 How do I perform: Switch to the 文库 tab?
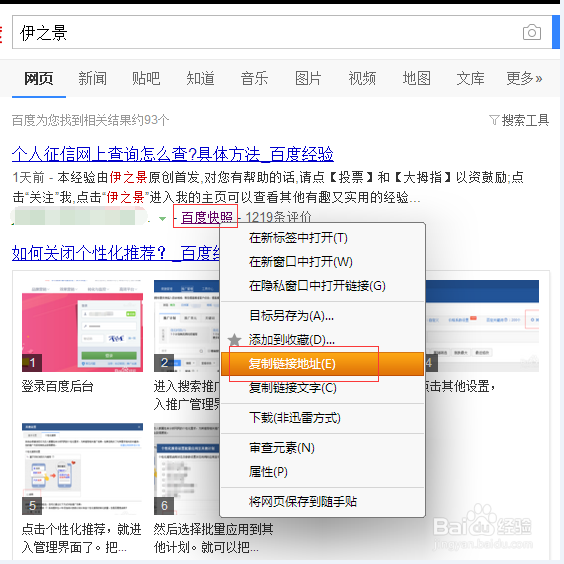[470, 78]
